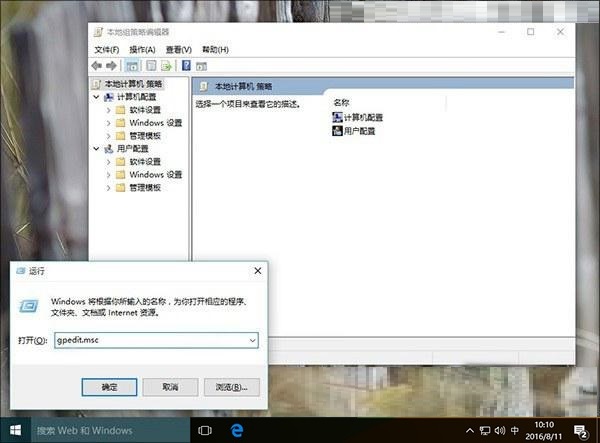Expand Windows 设置 under 用户配置
The height and width of the screenshot is (443, 600).
pos(108,175)
